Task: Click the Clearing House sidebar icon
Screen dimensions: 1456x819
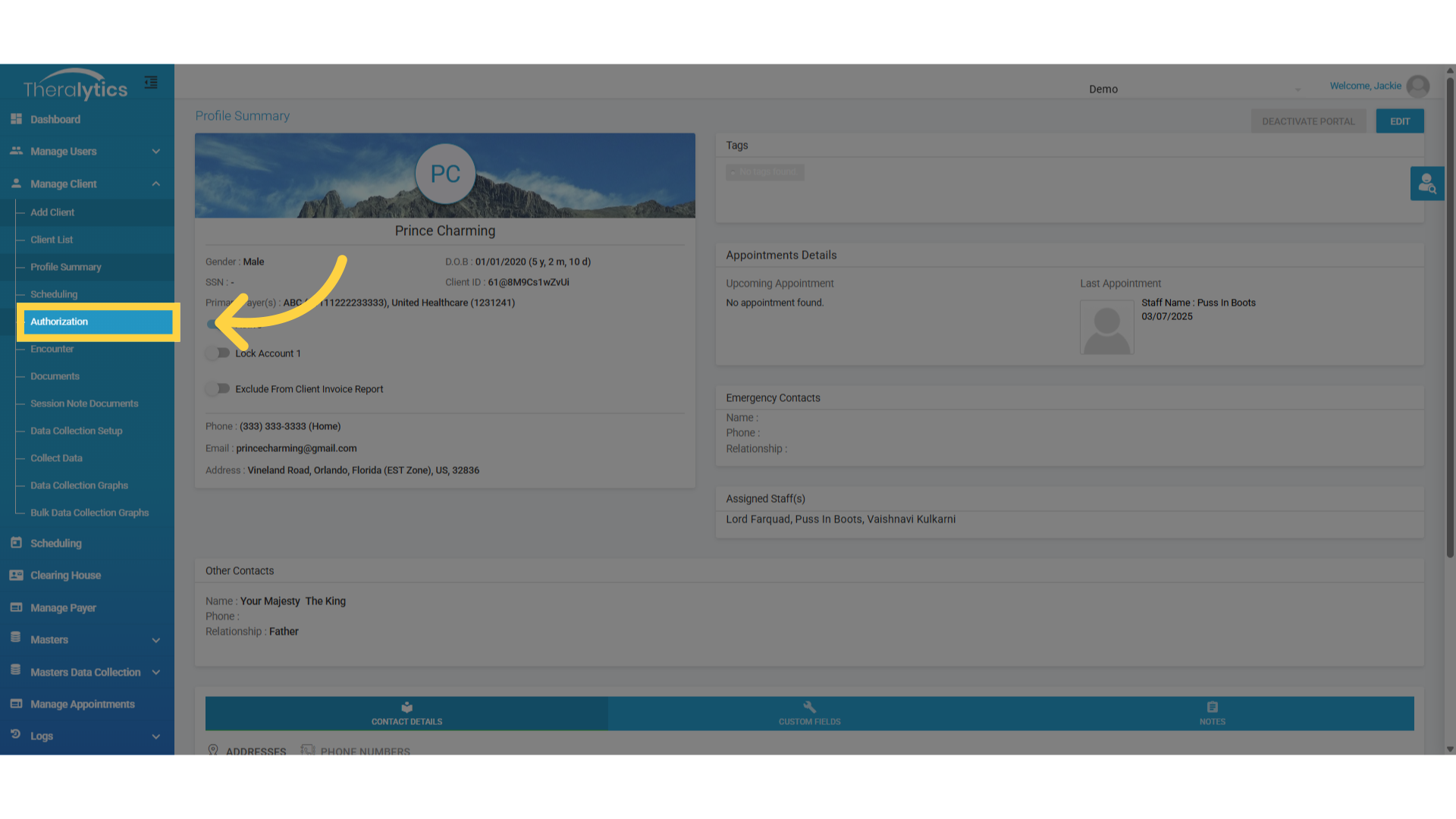Action: pos(16,575)
